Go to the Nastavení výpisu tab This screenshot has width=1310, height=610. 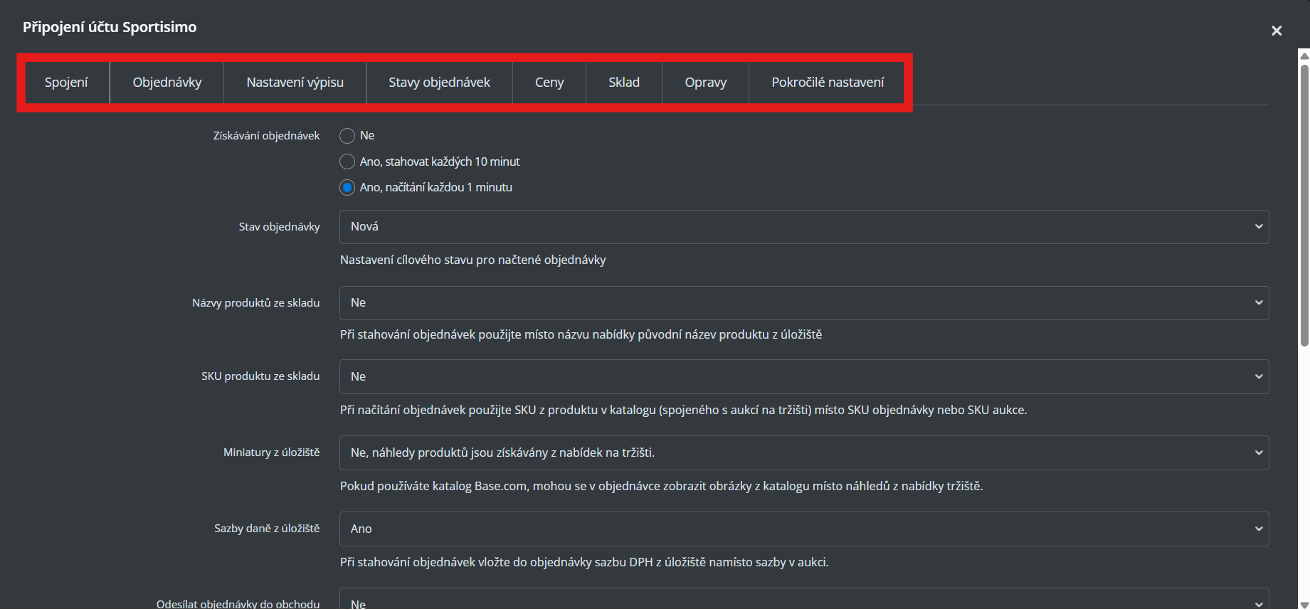[x=295, y=83]
